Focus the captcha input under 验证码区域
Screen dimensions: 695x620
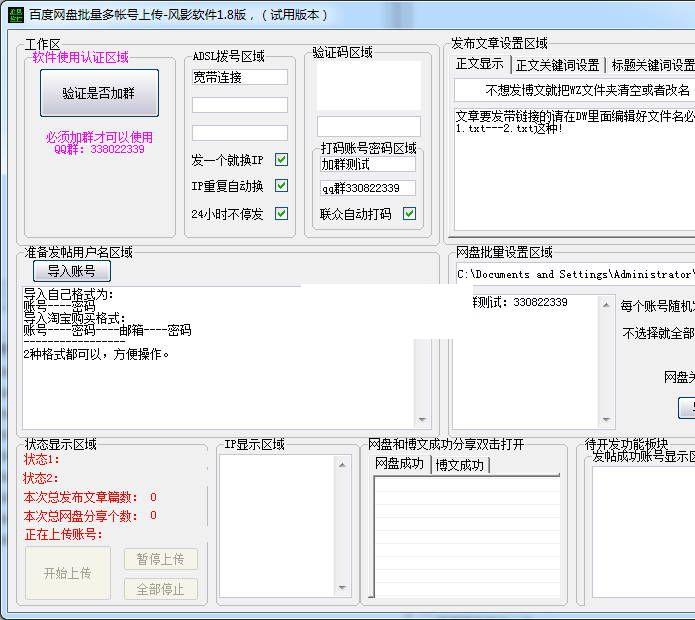pos(369,126)
